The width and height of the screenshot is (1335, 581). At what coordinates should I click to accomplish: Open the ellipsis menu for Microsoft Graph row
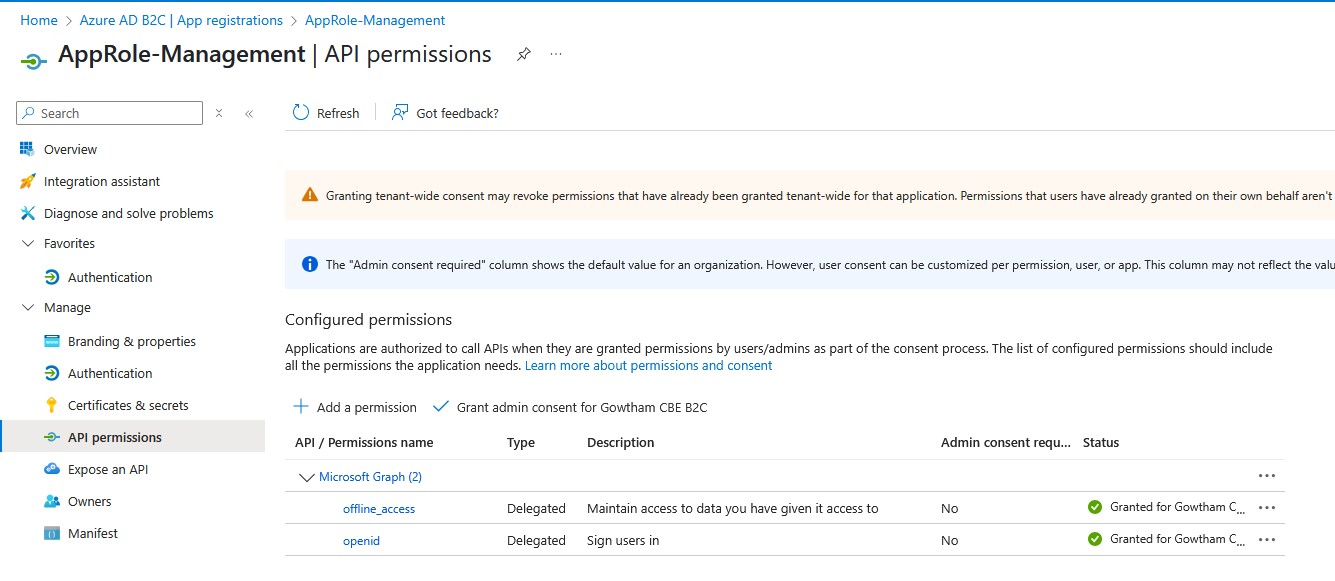pyautogui.click(x=1267, y=476)
